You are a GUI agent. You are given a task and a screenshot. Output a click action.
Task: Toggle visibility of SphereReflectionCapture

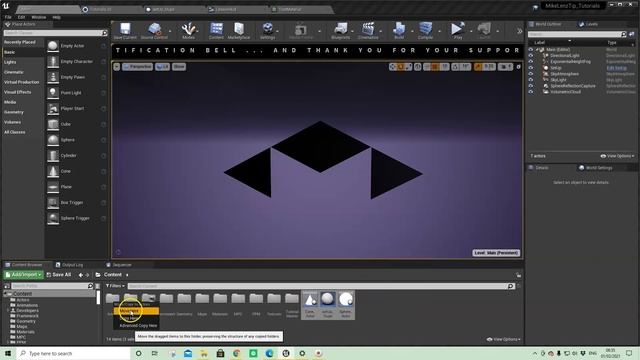pos(531,86)
